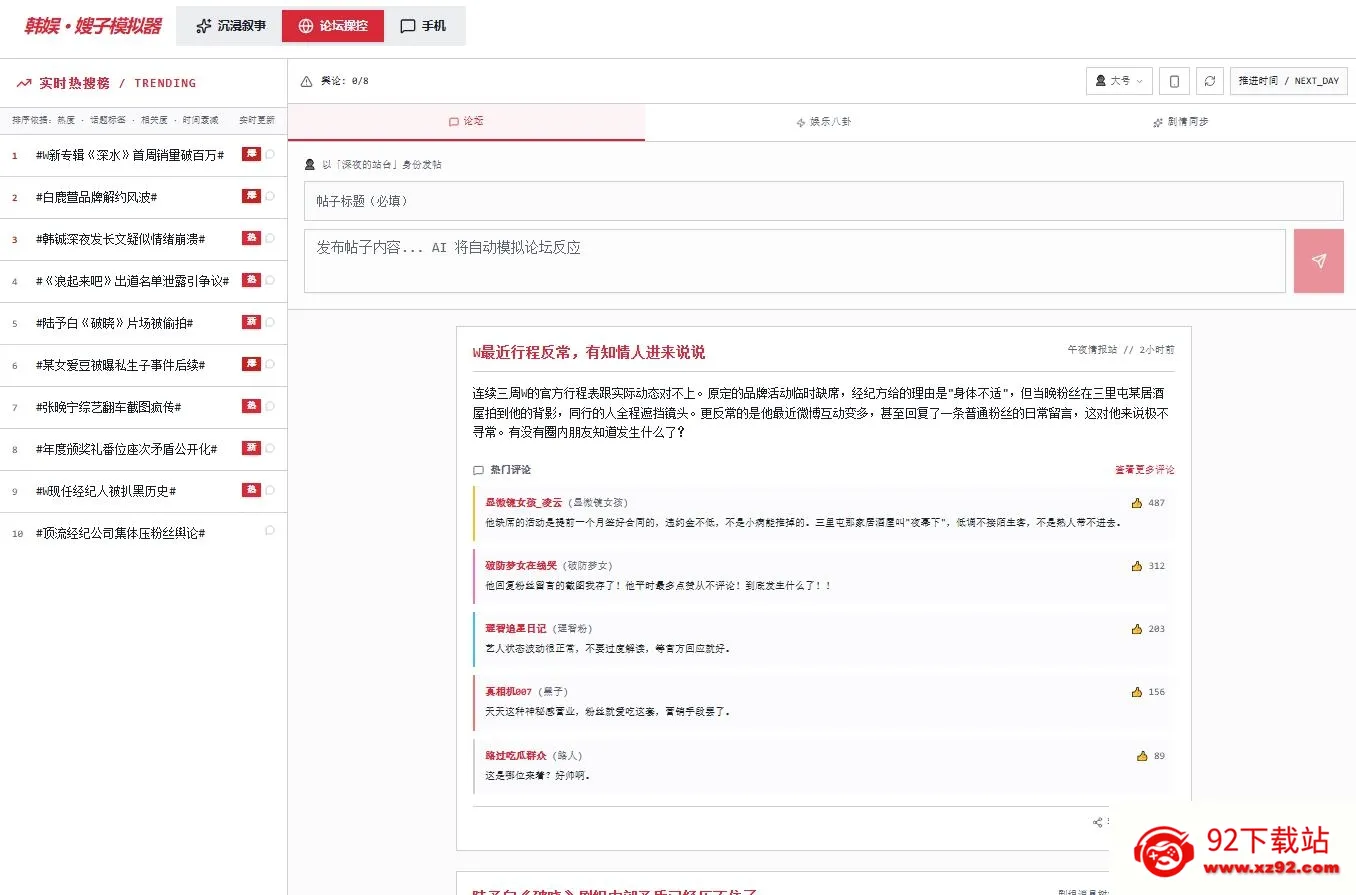
Task: Click the 实时更新 label in trending header
Action: click(x=256, y=120)
